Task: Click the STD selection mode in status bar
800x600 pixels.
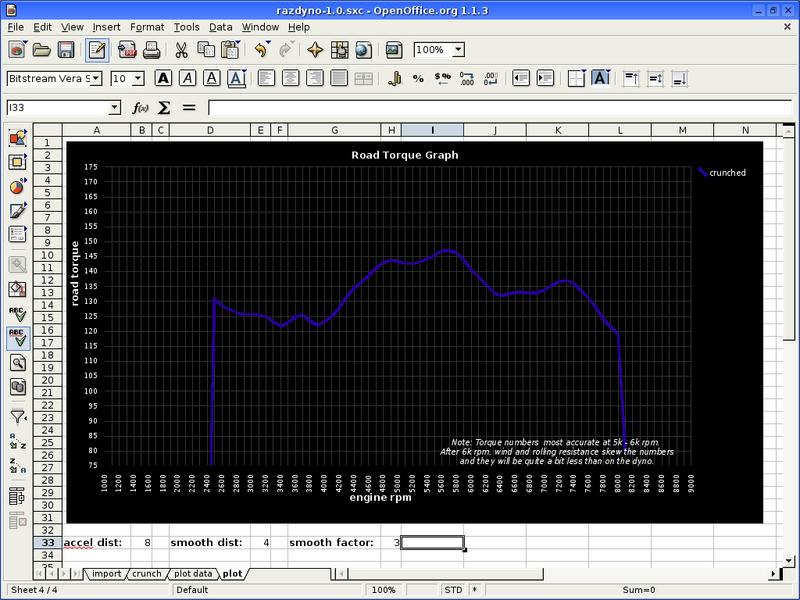Action: (x=451, y=590)
